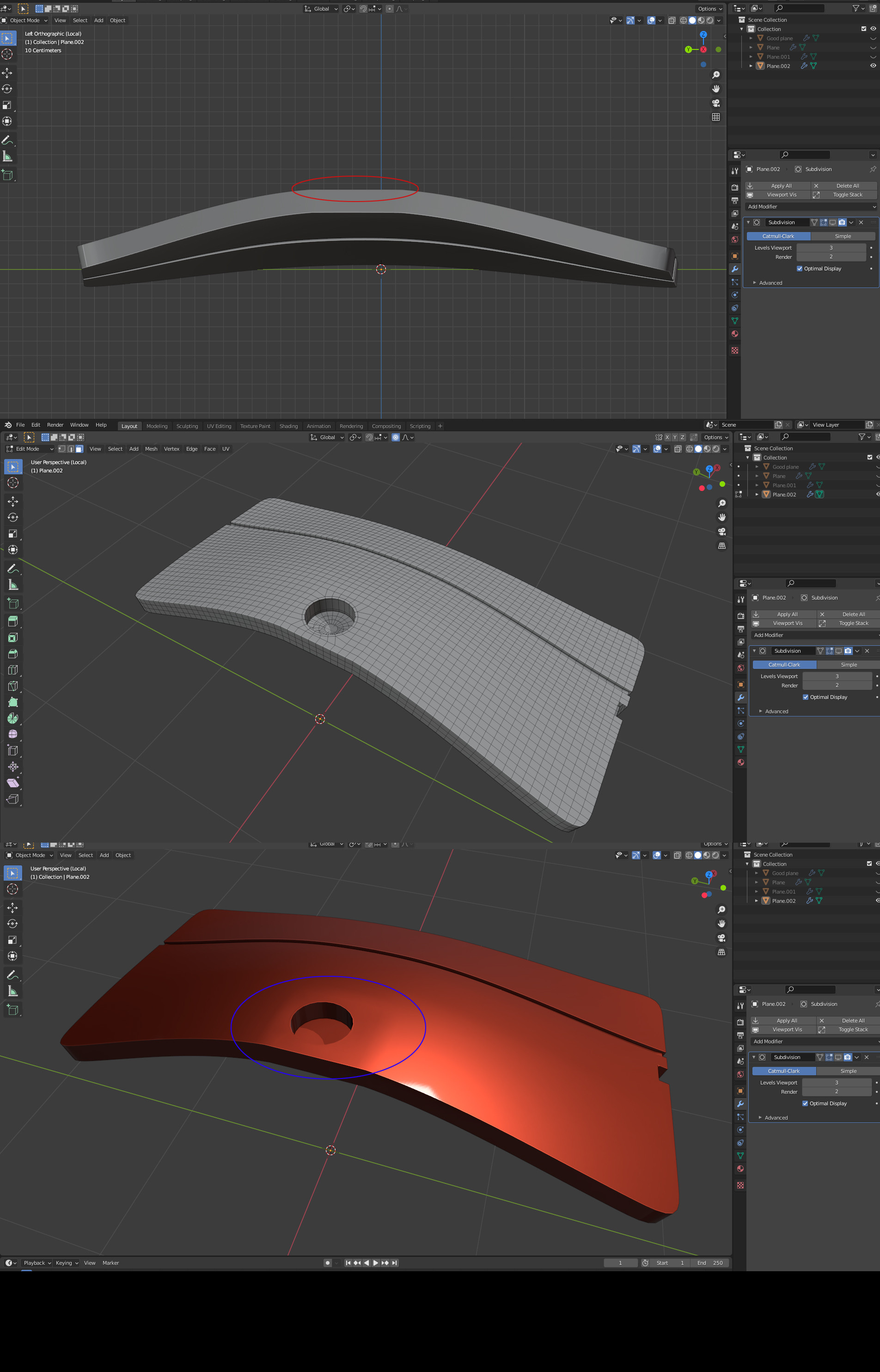The height and width of the screenshot is (1372, 880).
Task: Switch to edge select mode in Edit Mode header
Action: coord(70,448)
